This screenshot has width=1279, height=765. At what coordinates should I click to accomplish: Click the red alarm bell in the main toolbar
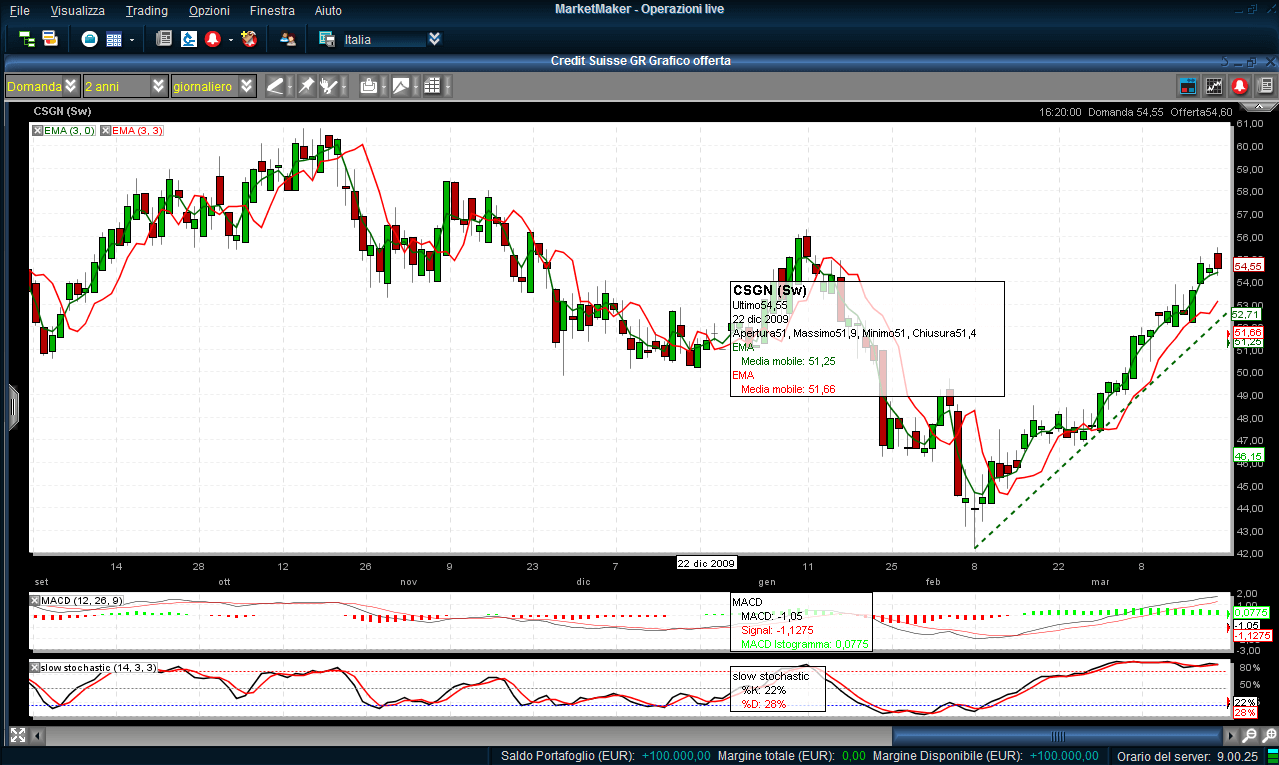point(212,39)
